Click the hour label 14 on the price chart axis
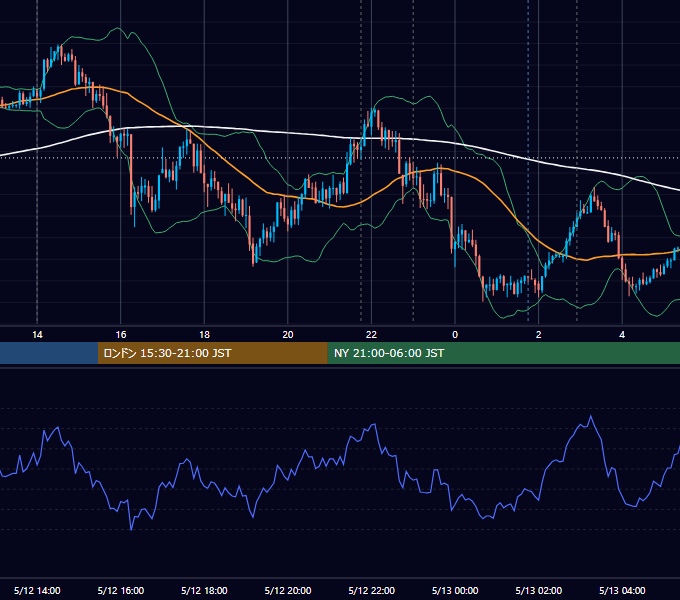Image resolution: width=680 pixels, height=600 pixels. [37, 335]
